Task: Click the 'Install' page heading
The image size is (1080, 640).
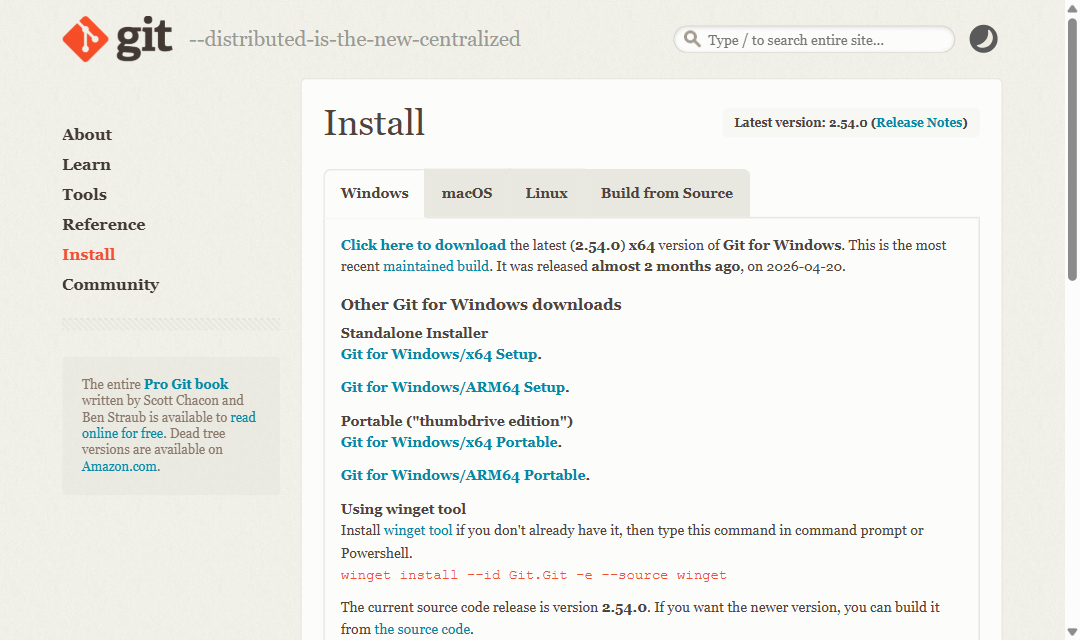Action: (374, 123)
